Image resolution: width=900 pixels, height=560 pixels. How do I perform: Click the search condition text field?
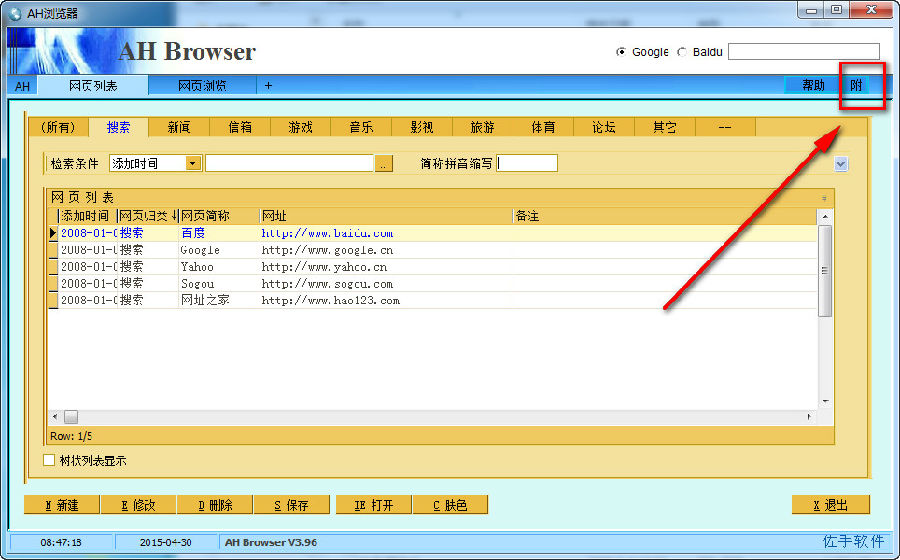point(289,164)
